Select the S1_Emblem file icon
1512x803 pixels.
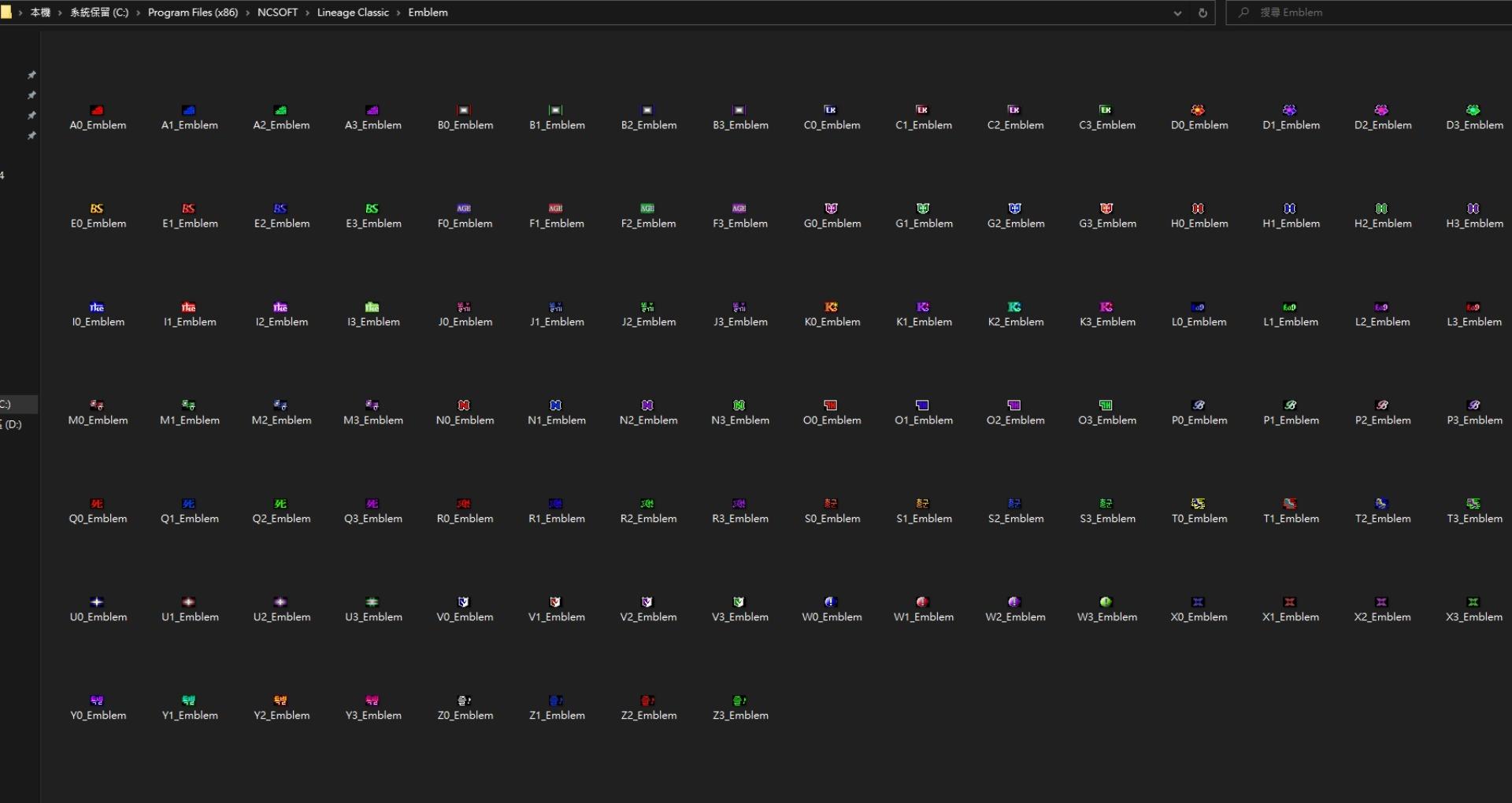[923, 504]
